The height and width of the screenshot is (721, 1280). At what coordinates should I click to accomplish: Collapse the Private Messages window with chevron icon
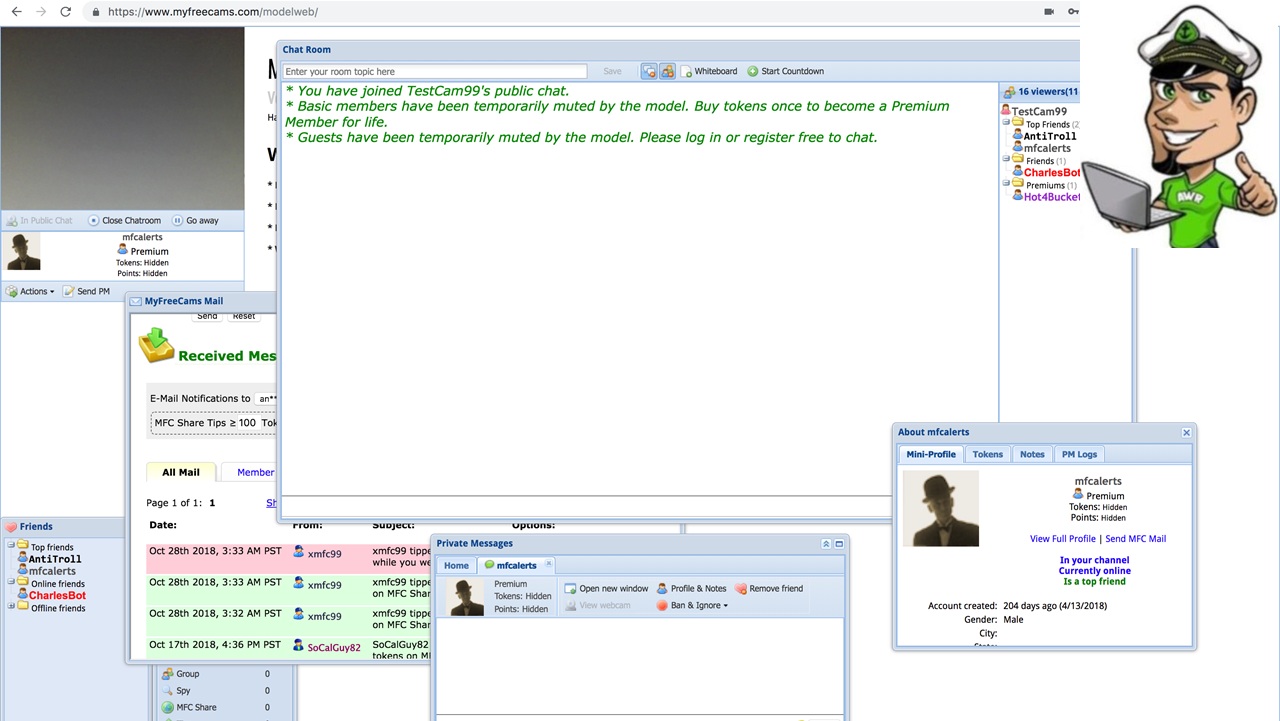click(x=826, y=544)
